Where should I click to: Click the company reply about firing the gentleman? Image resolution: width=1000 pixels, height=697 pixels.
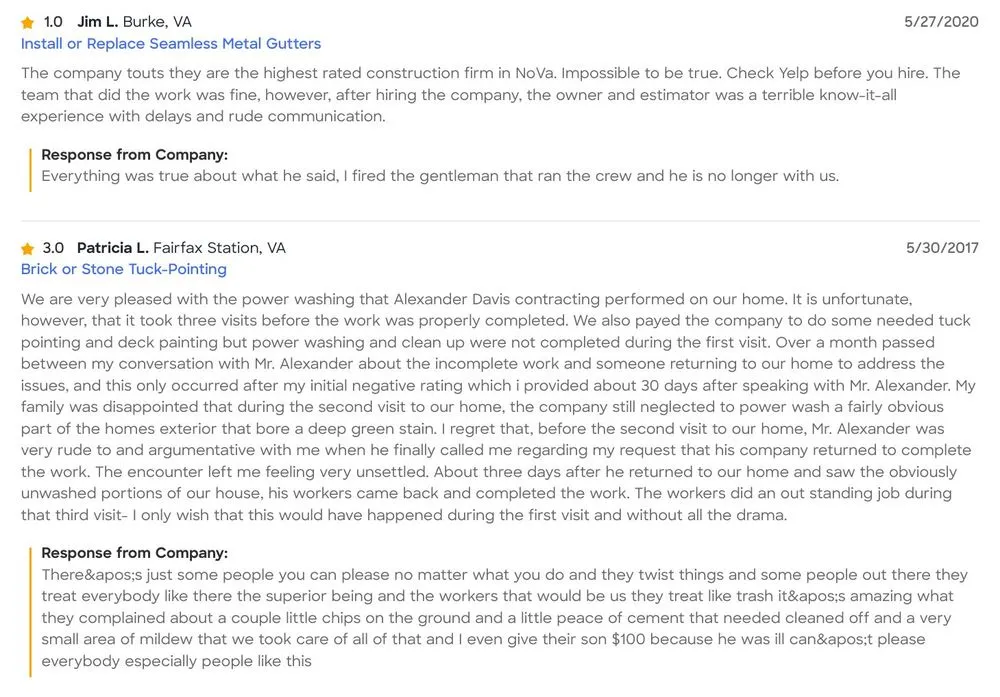[x=440, y=176]
